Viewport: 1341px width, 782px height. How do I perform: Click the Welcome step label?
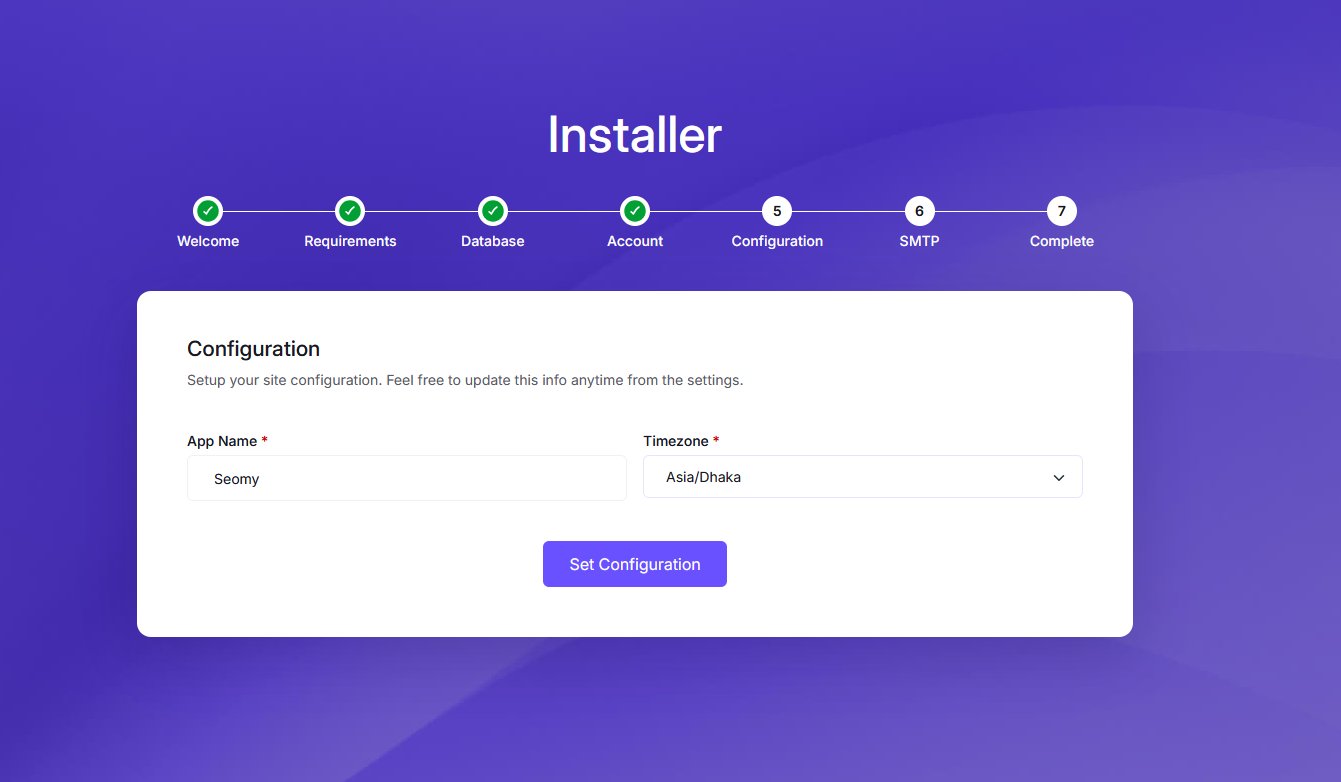208,241
